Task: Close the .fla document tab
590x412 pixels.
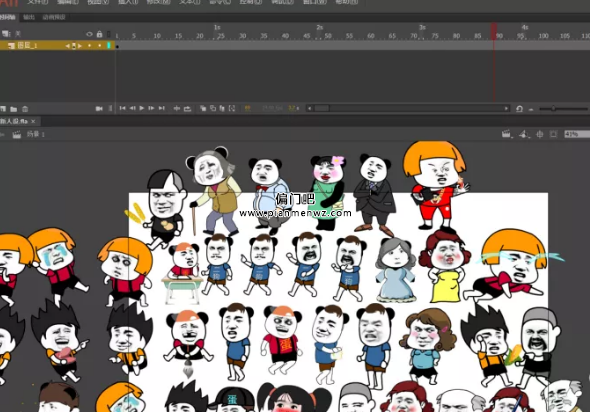Action: (x=33, y=121)
